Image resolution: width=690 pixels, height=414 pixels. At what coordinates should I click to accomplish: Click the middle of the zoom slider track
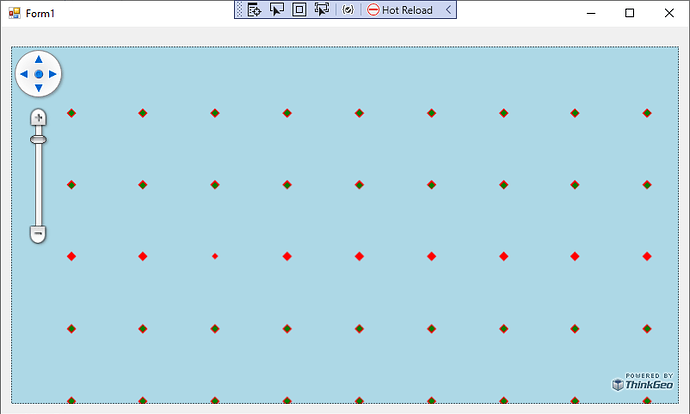click(38, 176)
